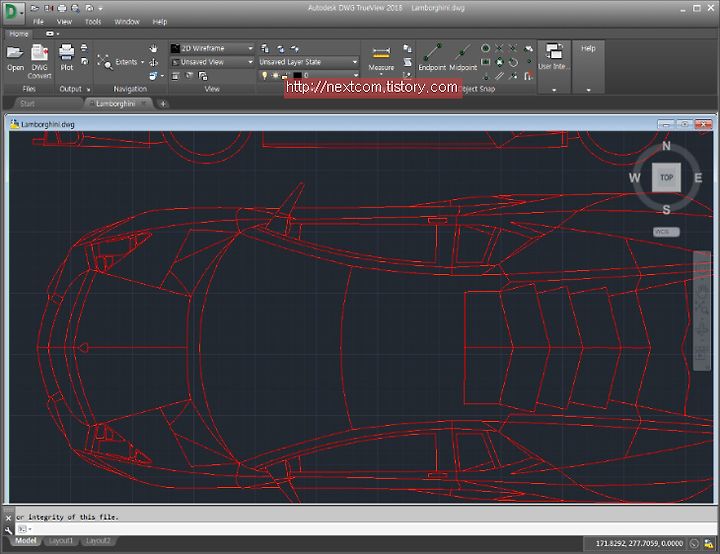Click the navigation bar on right edge
The image size is (720, 554).
(702, 311)
